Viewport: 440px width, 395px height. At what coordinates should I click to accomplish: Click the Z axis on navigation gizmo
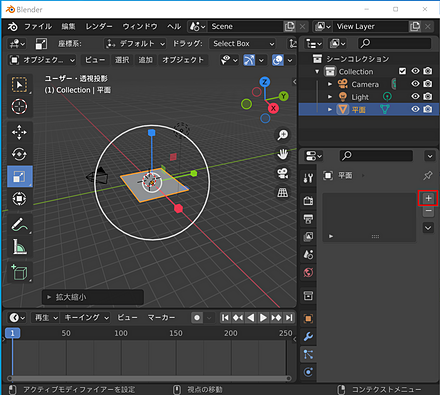(x=265, y=82)
